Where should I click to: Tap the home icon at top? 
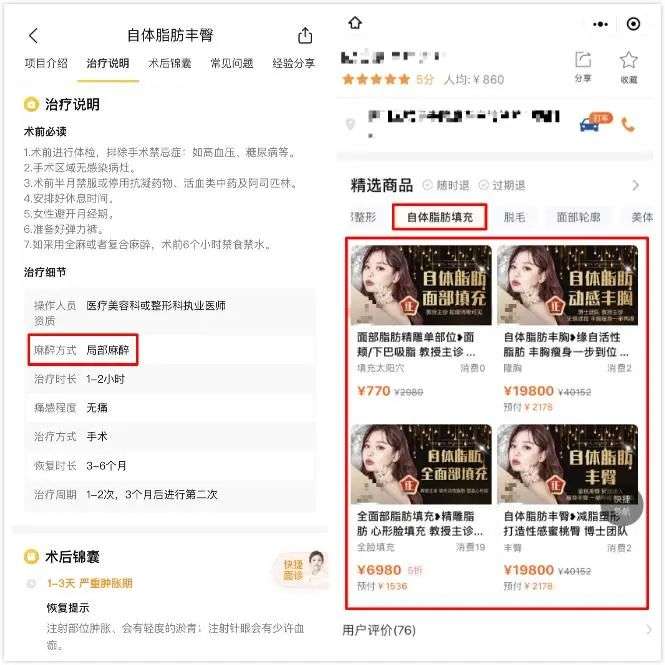pos(355,22)
